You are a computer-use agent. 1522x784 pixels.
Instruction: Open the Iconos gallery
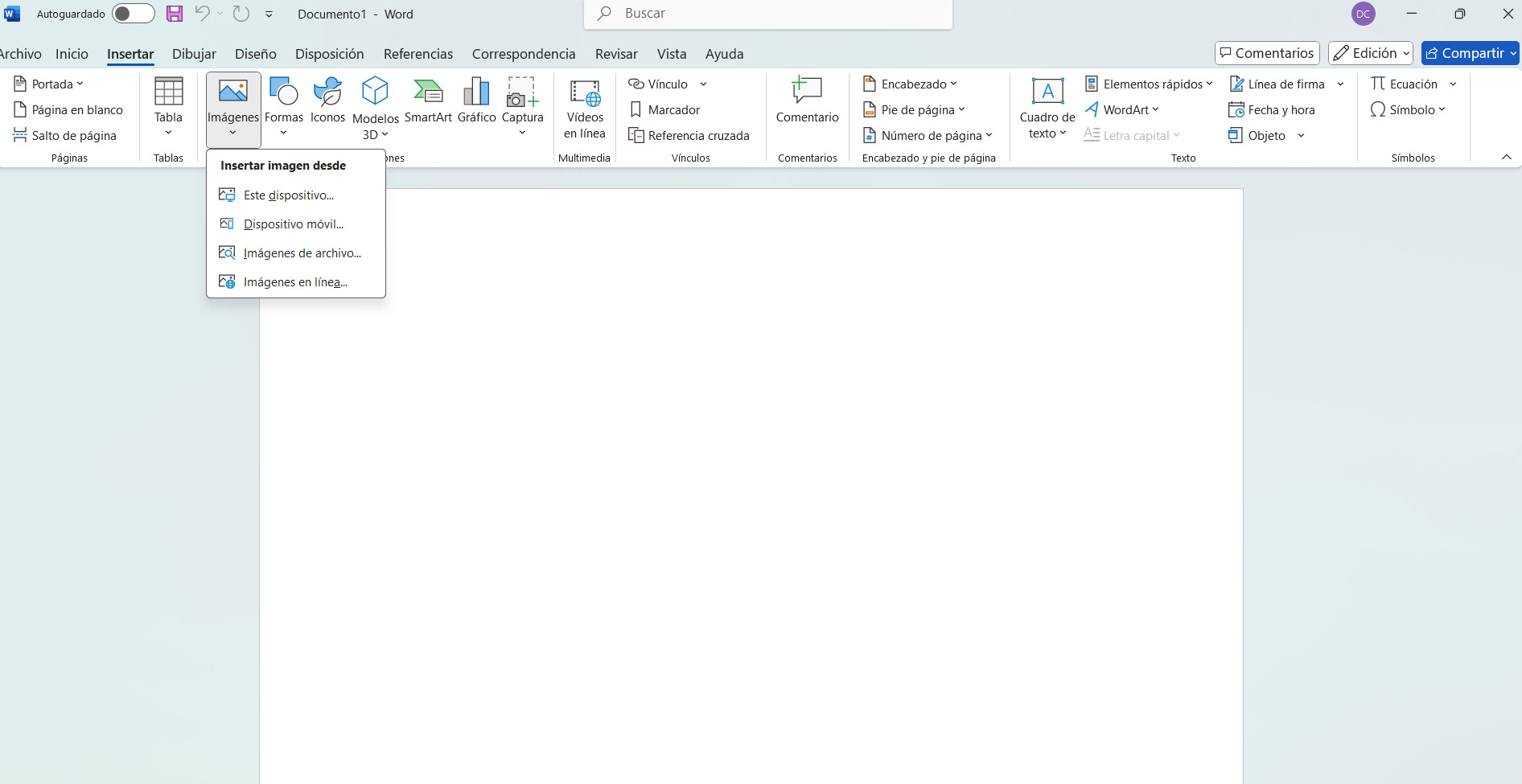click(x=327, y=101)
